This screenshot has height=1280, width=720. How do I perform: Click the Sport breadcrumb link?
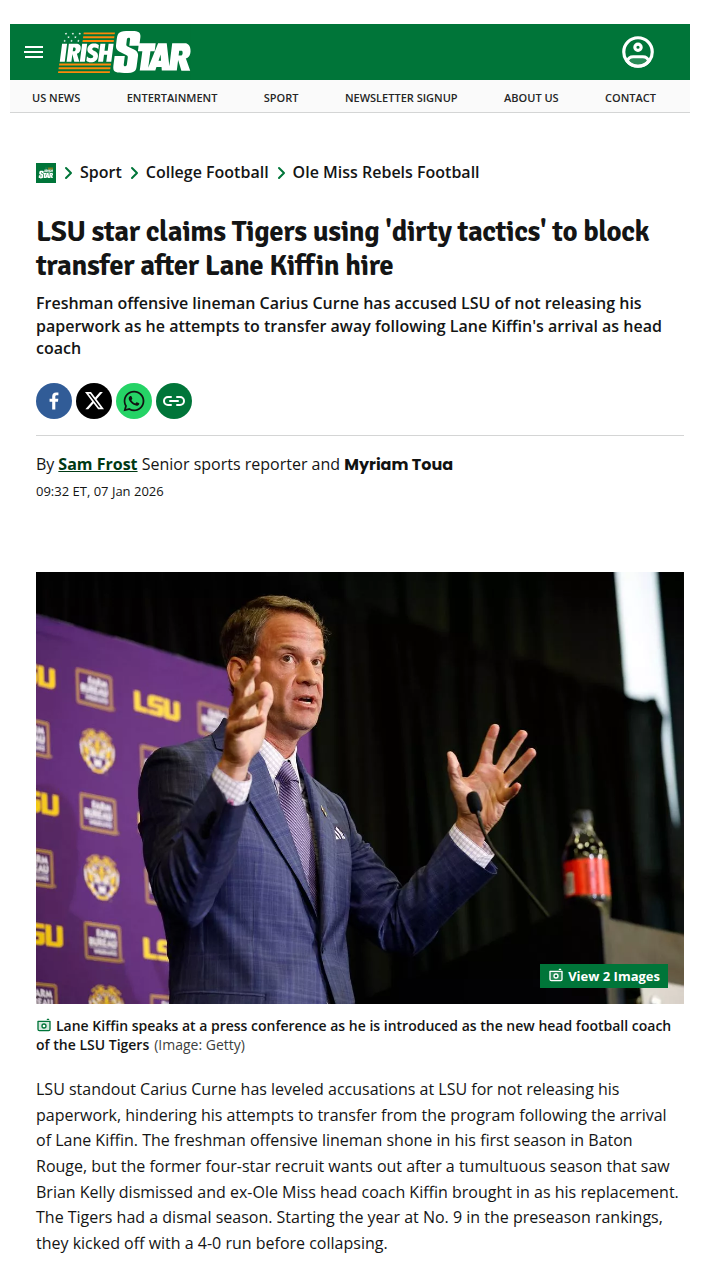coord(101,173)
